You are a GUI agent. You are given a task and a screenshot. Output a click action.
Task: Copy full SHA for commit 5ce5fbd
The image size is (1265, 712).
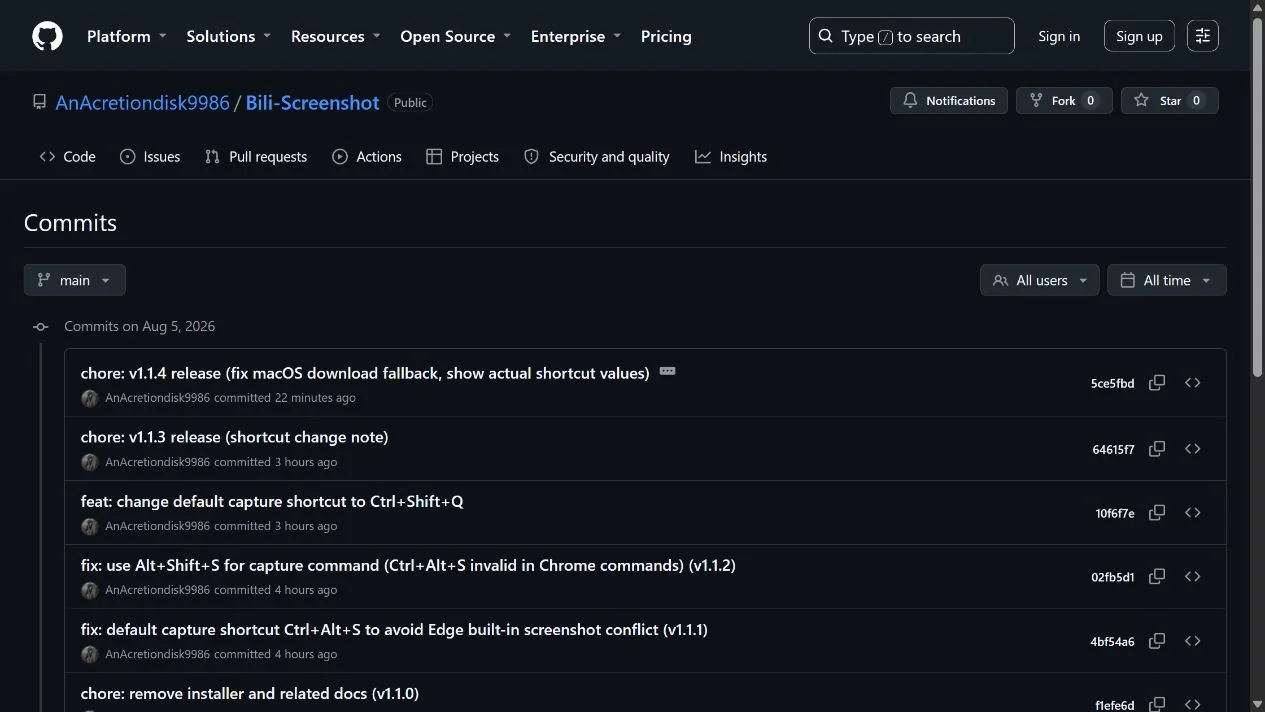1157,383
